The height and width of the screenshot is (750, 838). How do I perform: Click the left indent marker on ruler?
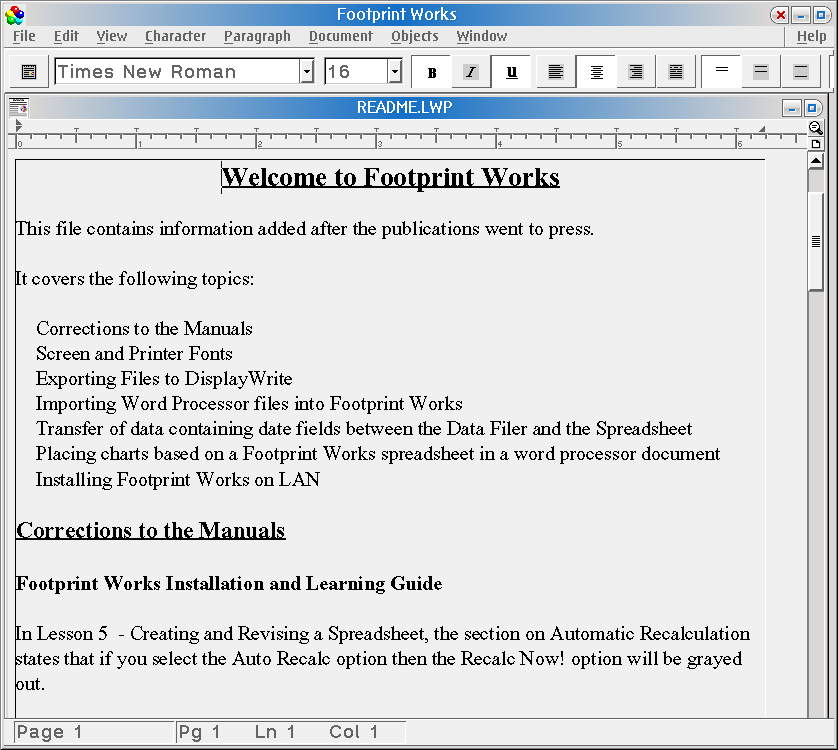[x=19, y=126]
